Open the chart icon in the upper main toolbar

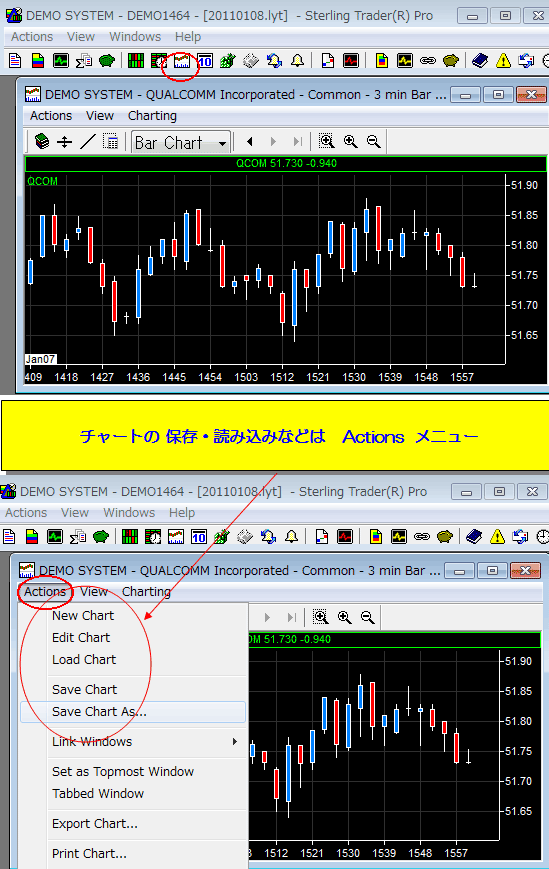pos(182,60)
